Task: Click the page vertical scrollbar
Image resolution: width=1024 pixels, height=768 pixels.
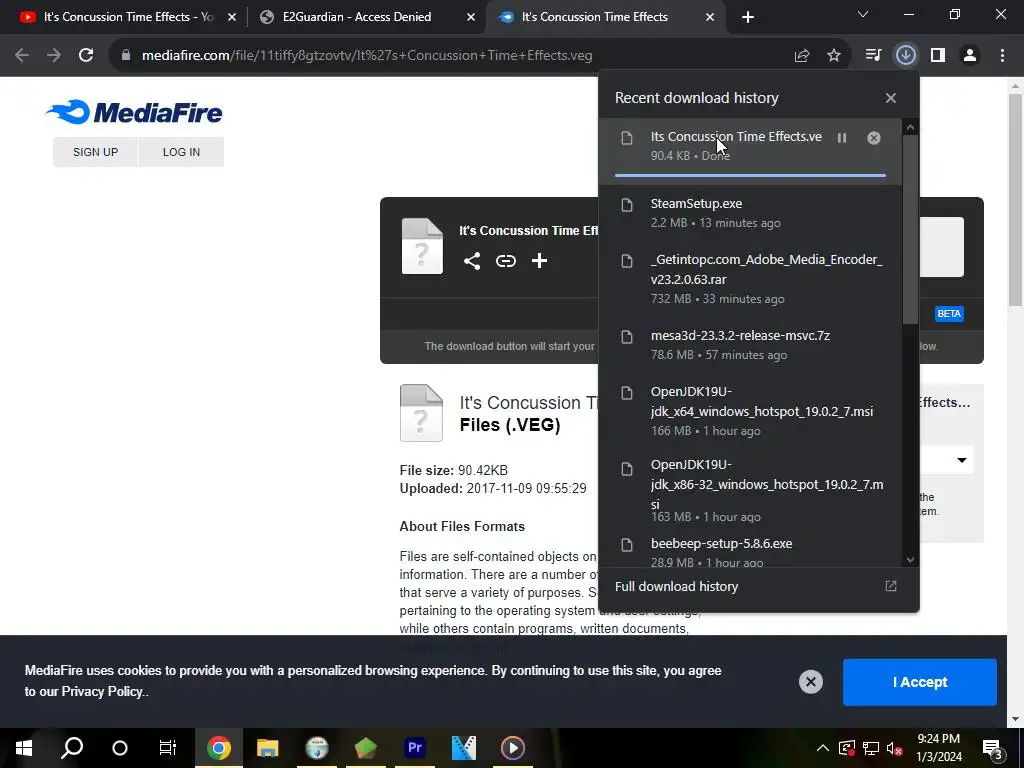Action: [1015, 200]
